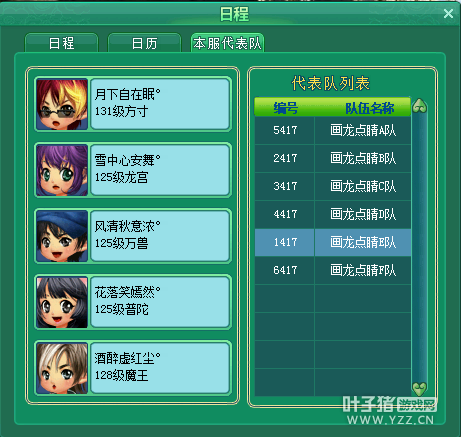Choose the 画龙点睛C队 entry
This screenshot has height=437, width=461.
(333, 186)
